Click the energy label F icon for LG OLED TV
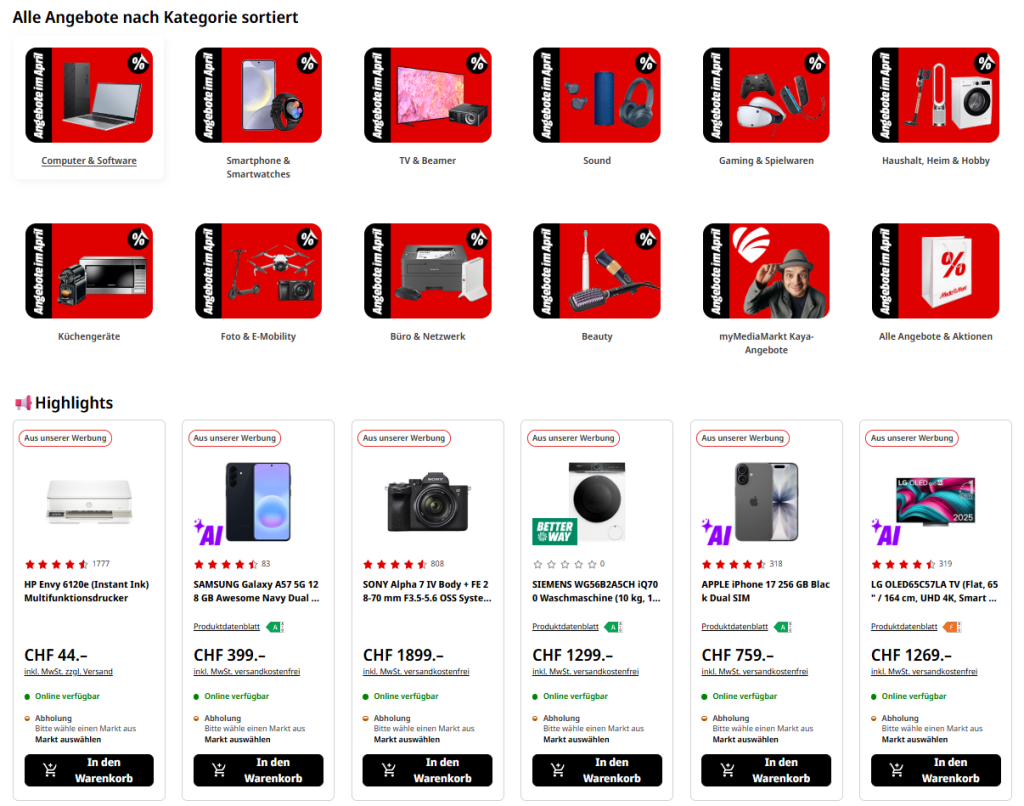Viewport: 1024px width, 806px height. pos(952,627)
